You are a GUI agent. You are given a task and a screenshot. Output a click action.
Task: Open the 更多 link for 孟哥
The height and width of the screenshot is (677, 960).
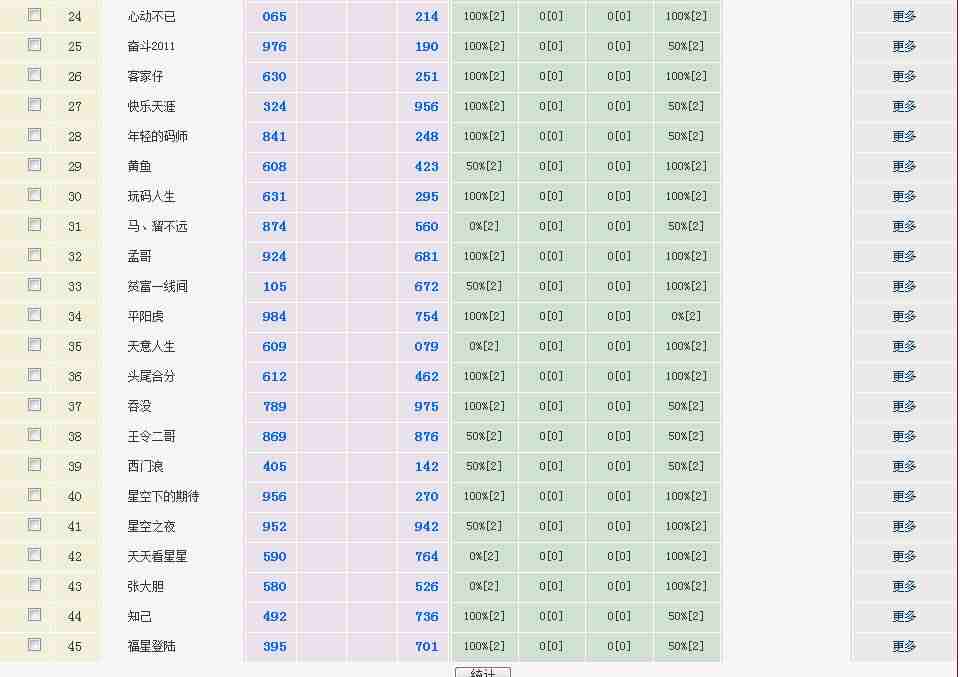(x=904, y=256)
